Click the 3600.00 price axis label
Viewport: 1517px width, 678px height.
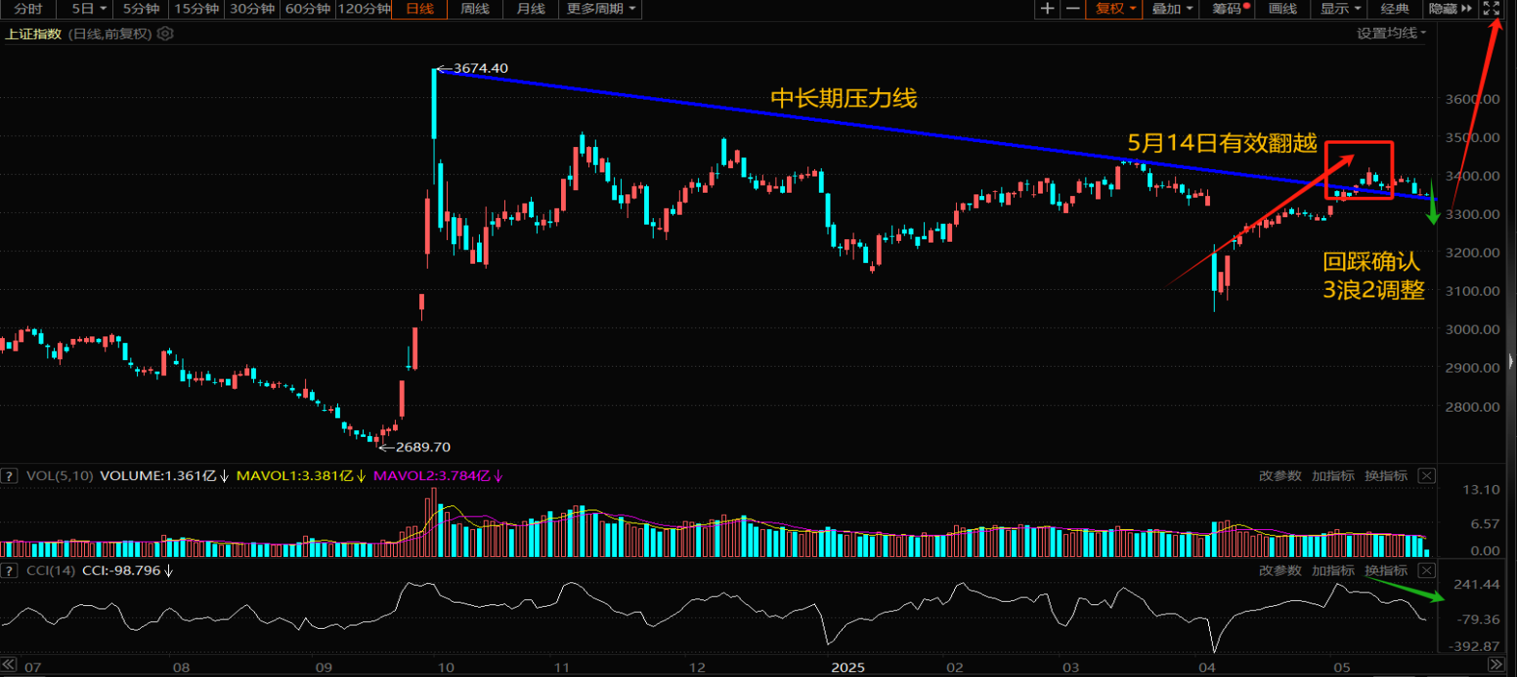1470,99
